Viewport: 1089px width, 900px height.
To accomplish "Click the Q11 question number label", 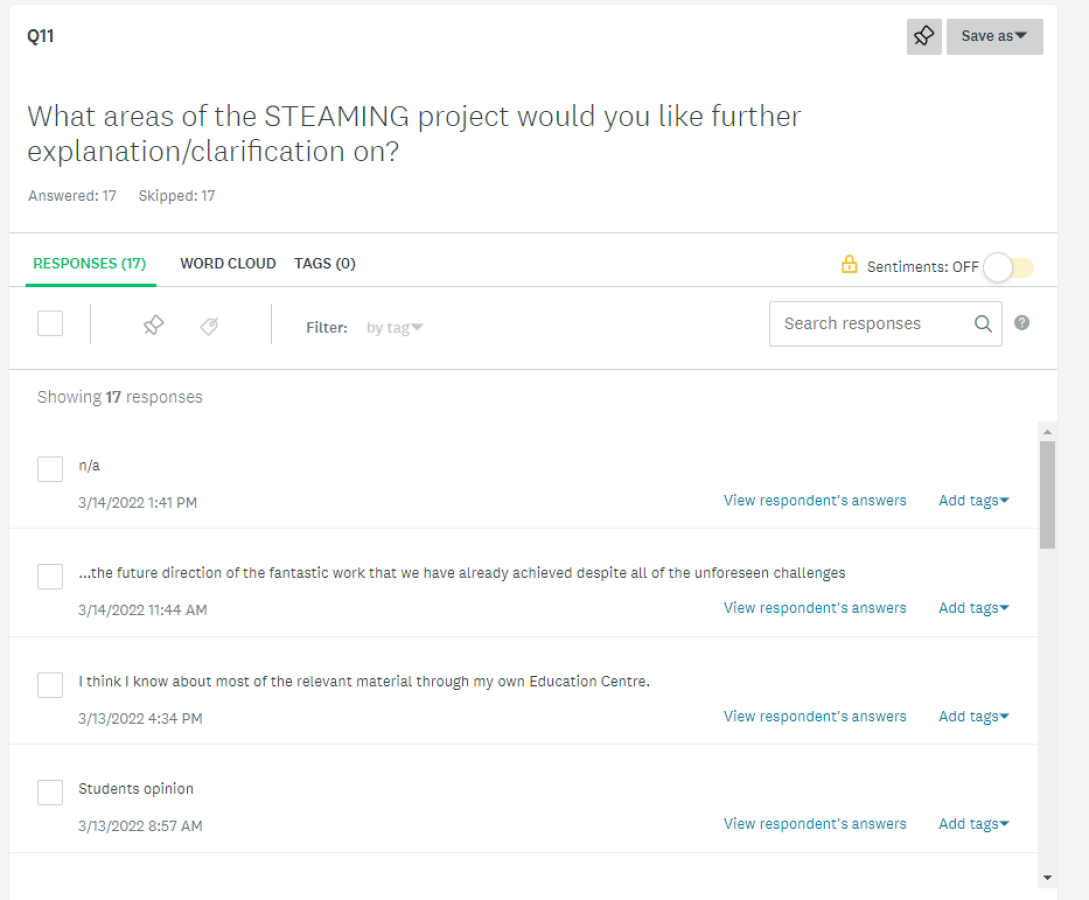I will tap(40, 36).
